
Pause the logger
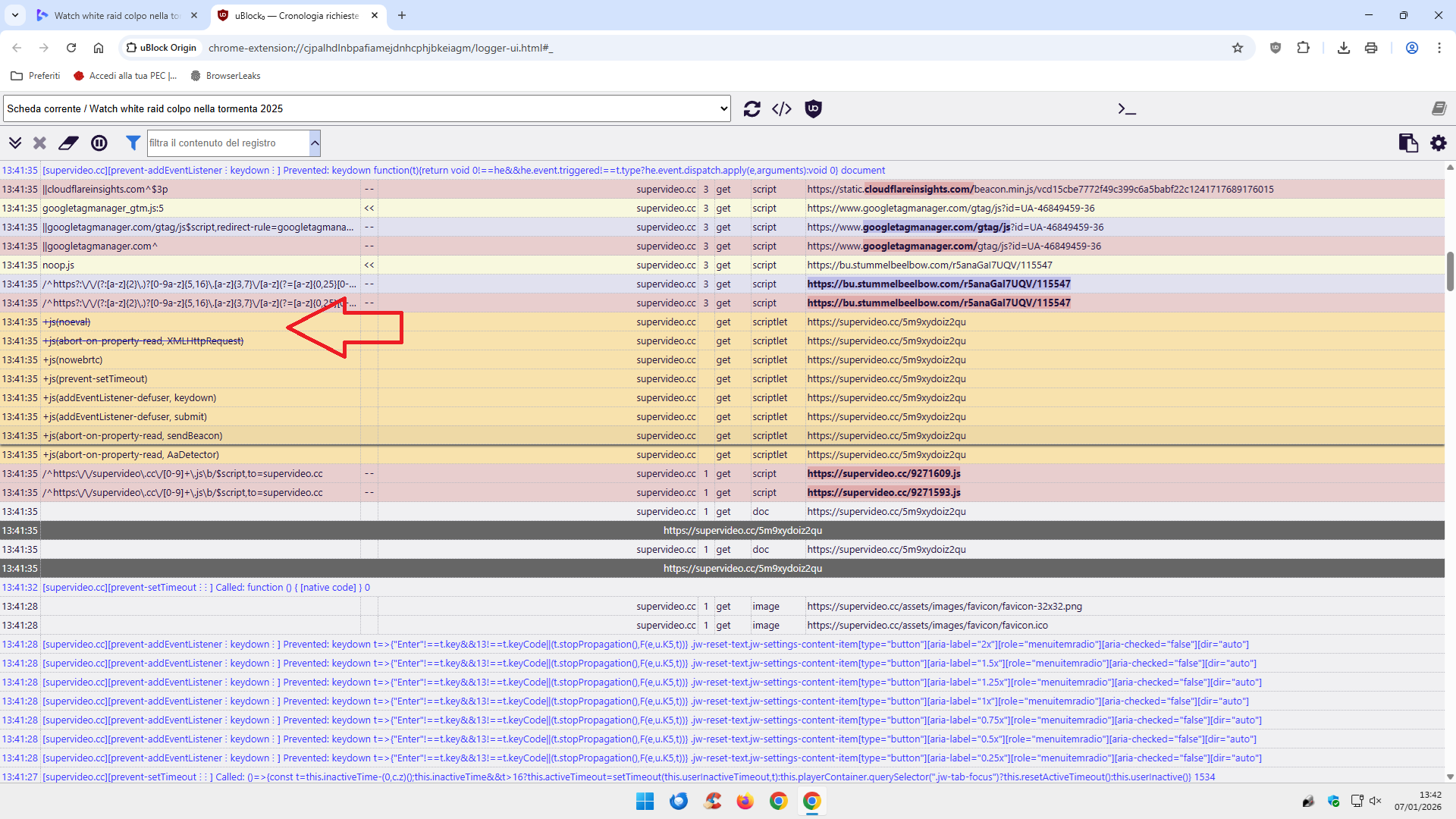coord(99,143)
